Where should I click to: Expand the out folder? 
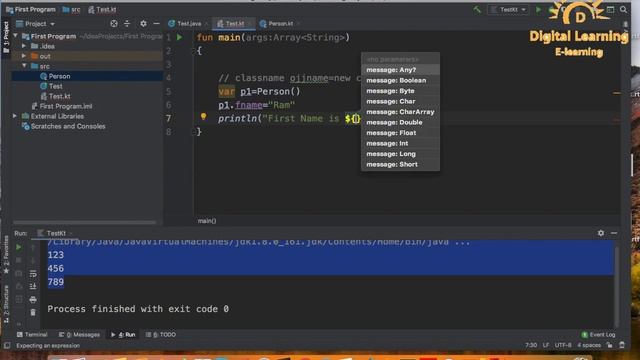[x=24, y=56]
